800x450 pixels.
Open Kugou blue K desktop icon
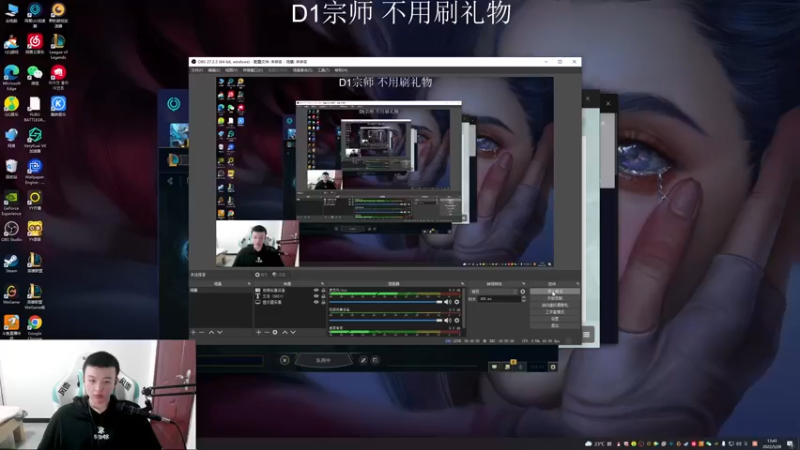[58, 105]
